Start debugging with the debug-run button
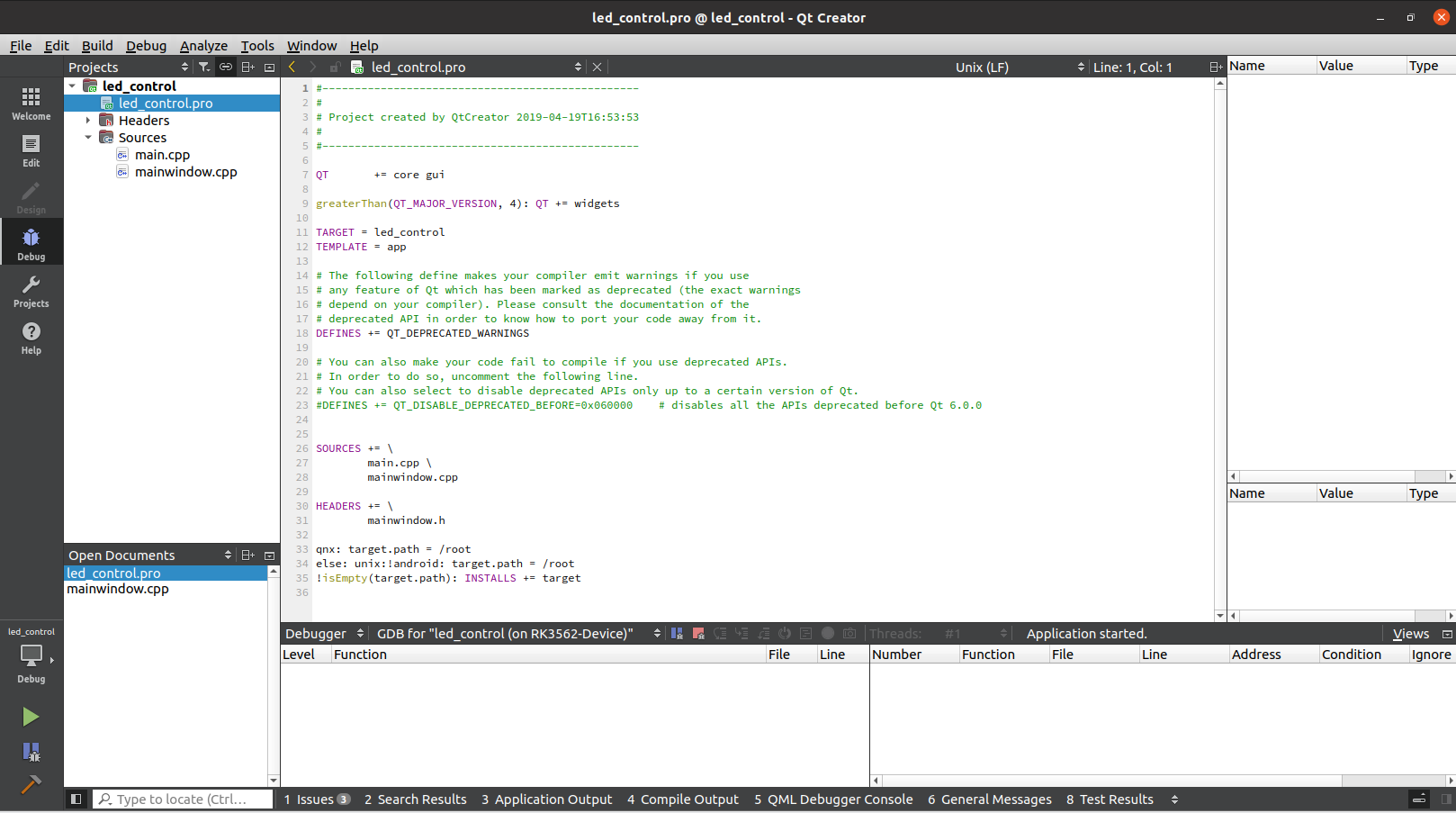 (31, 752)
